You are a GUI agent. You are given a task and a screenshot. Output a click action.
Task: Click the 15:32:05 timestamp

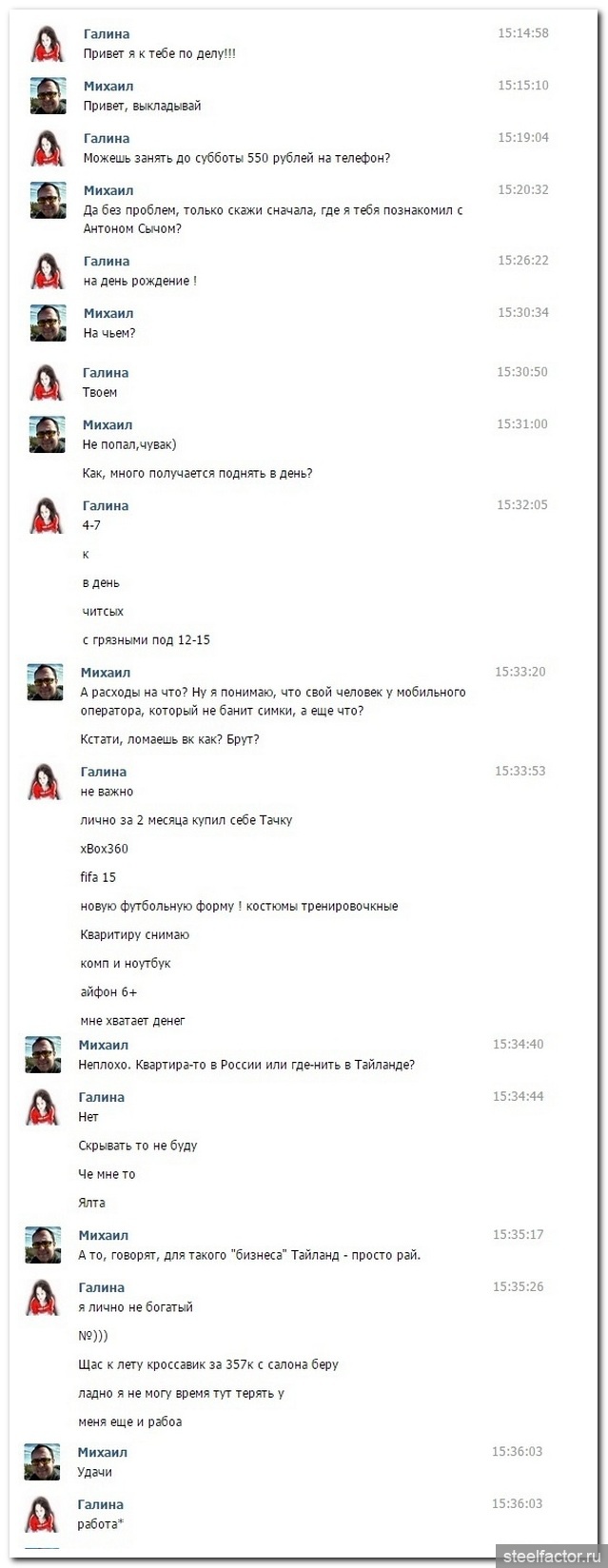coord(522,505)
